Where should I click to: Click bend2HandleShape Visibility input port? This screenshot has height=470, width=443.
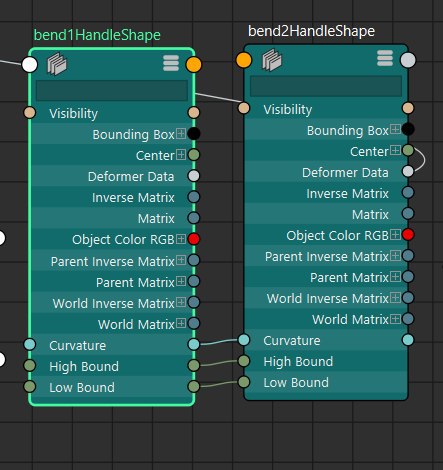pyautogui.click(x=244, y=108)
